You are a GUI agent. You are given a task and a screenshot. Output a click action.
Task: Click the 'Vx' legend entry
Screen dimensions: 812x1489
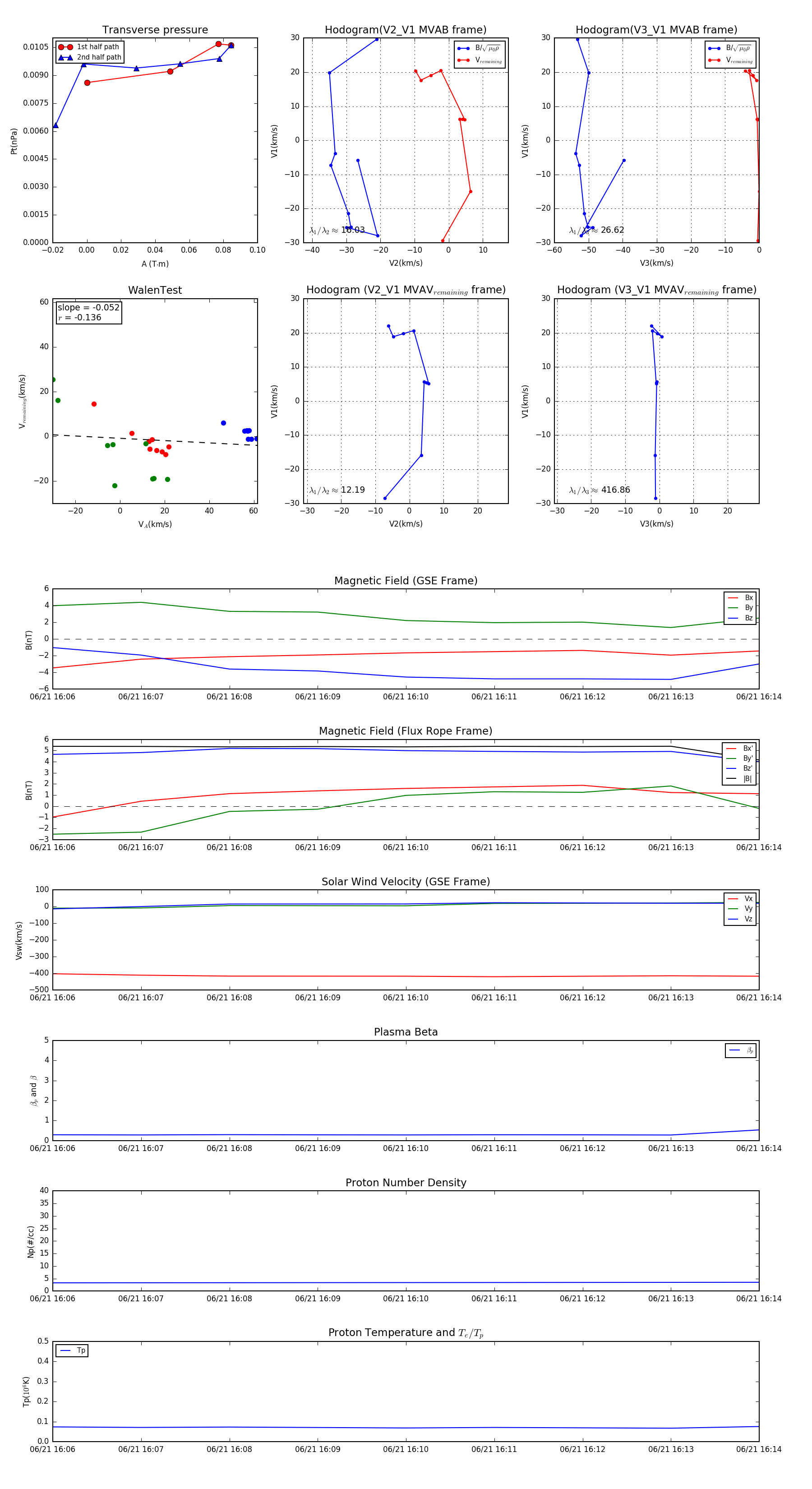click(x=740, y=898)
